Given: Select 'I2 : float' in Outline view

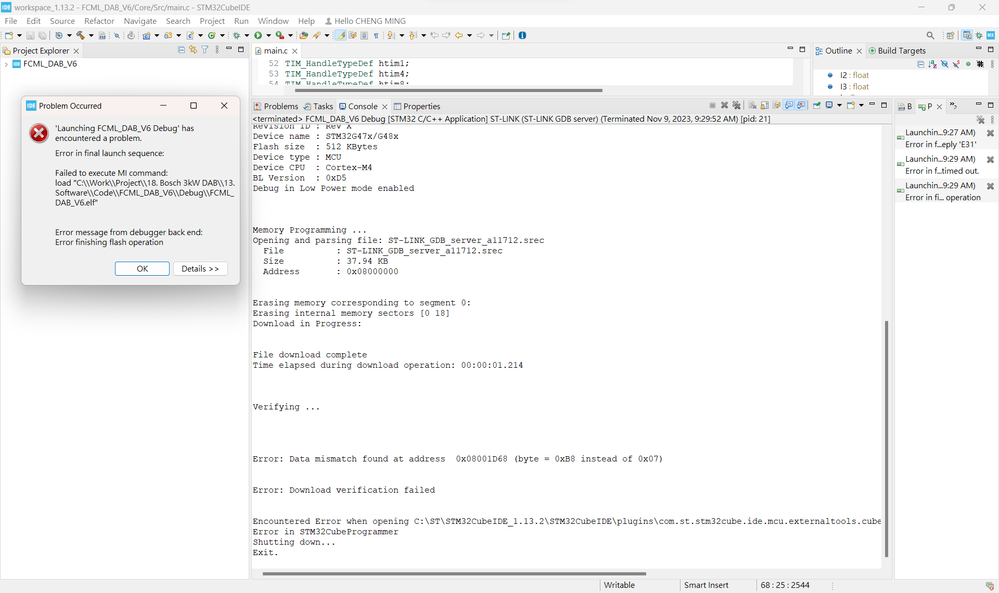Looking at the screenshot, I should click(x=854, y=75).
